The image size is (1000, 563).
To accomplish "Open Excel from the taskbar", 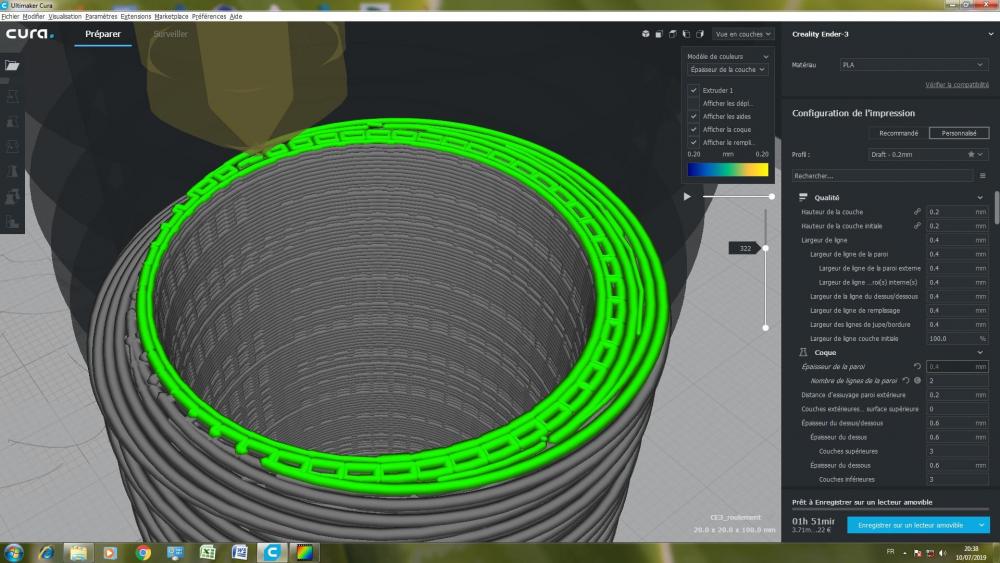I will click(x=207, y=552).
